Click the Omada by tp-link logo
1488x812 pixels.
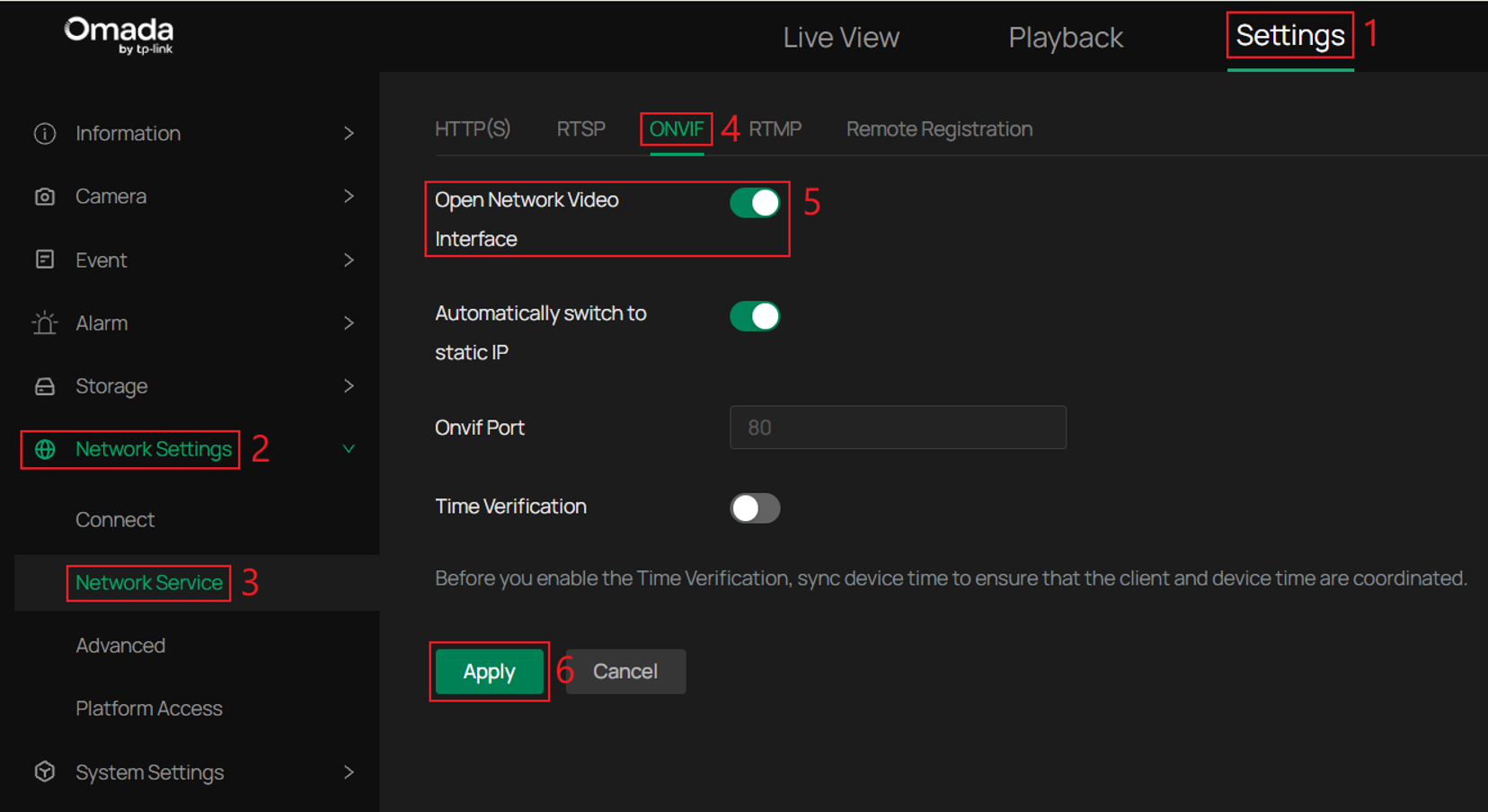pyautogui.click(x=119, y=36)
